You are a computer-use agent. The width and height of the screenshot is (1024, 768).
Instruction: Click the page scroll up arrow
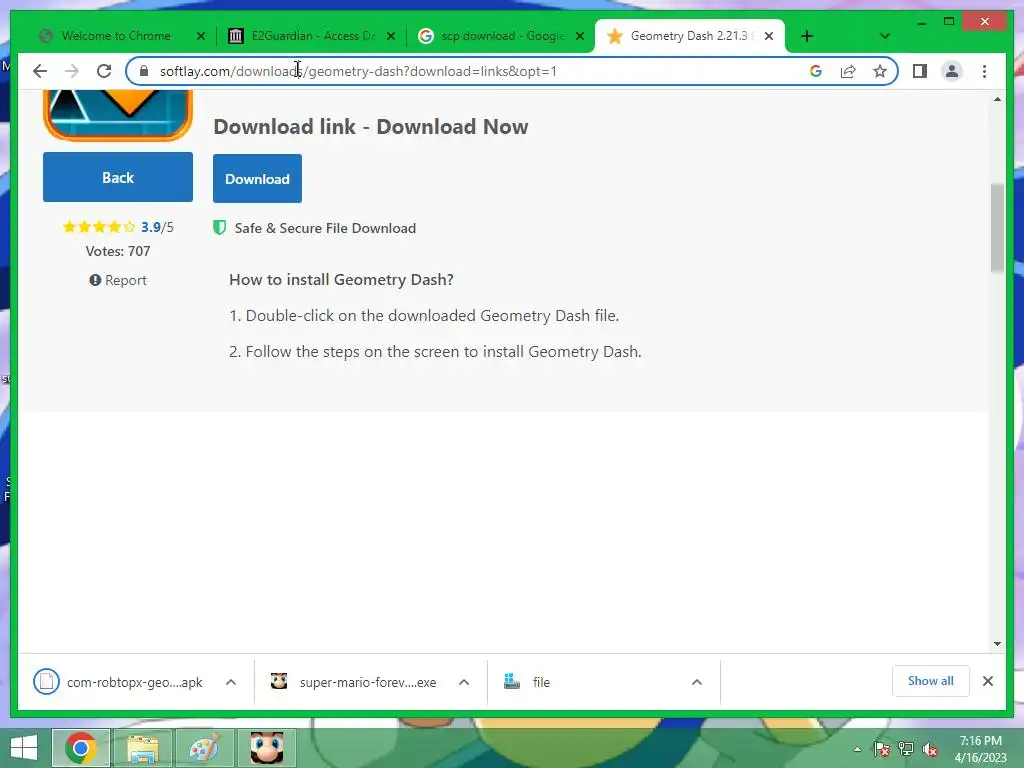[997, 100]
